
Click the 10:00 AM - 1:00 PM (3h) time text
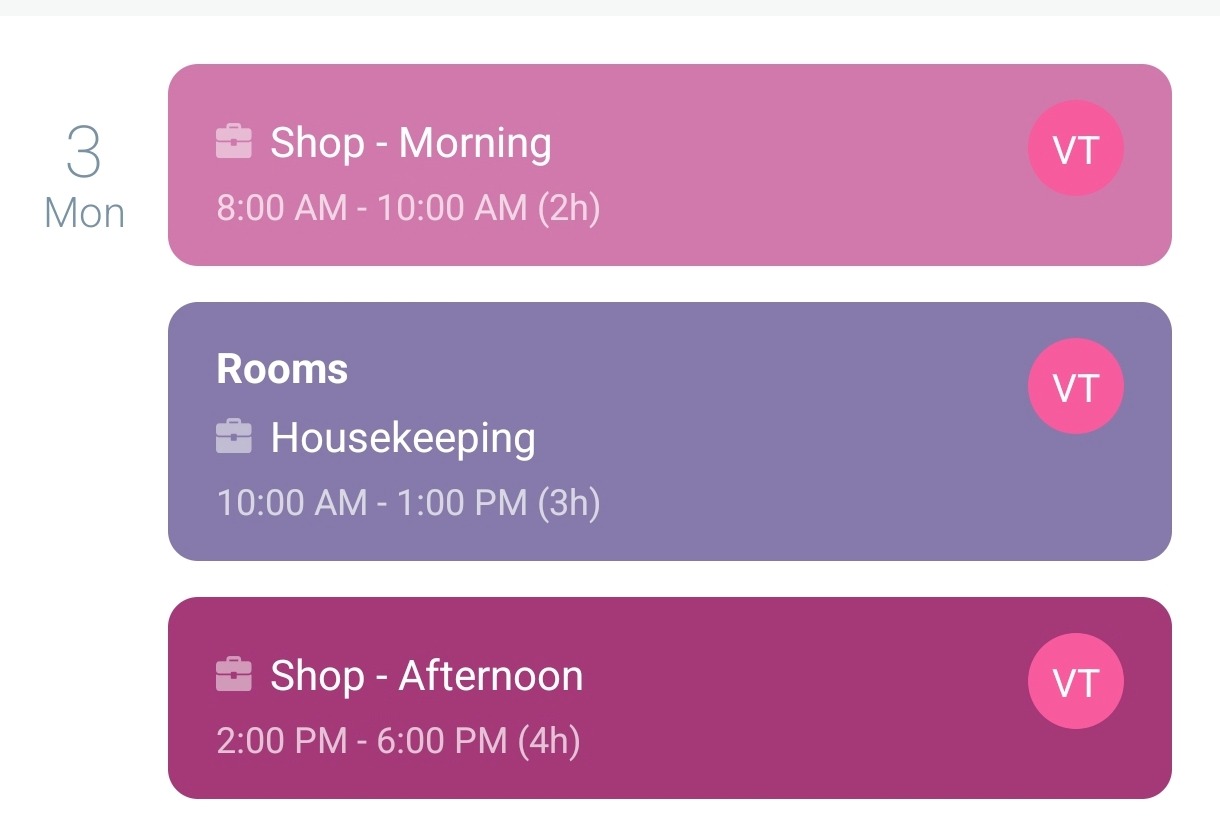(408, 503)
